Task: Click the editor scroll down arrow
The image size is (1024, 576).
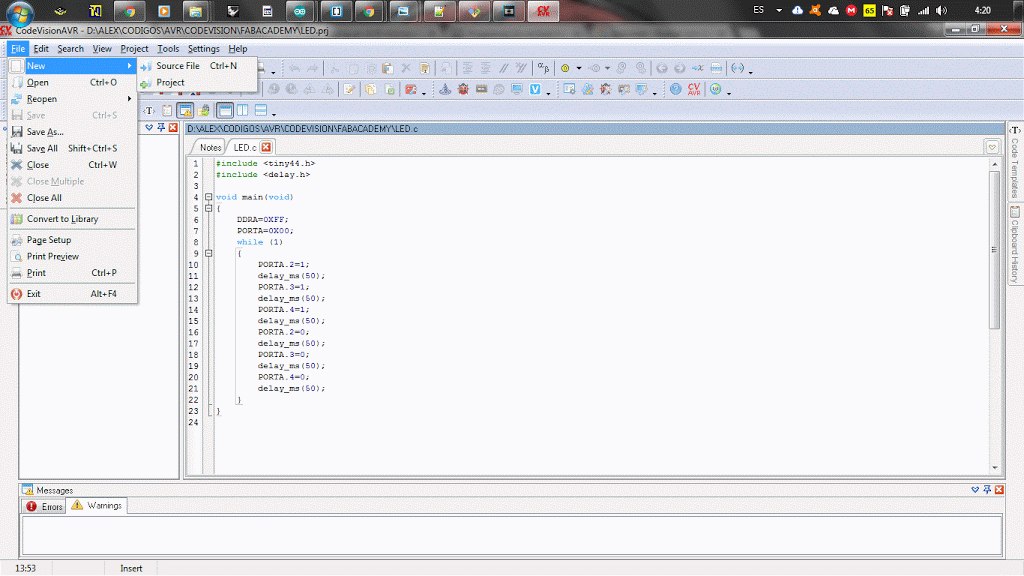Action: tap(995, 468)
